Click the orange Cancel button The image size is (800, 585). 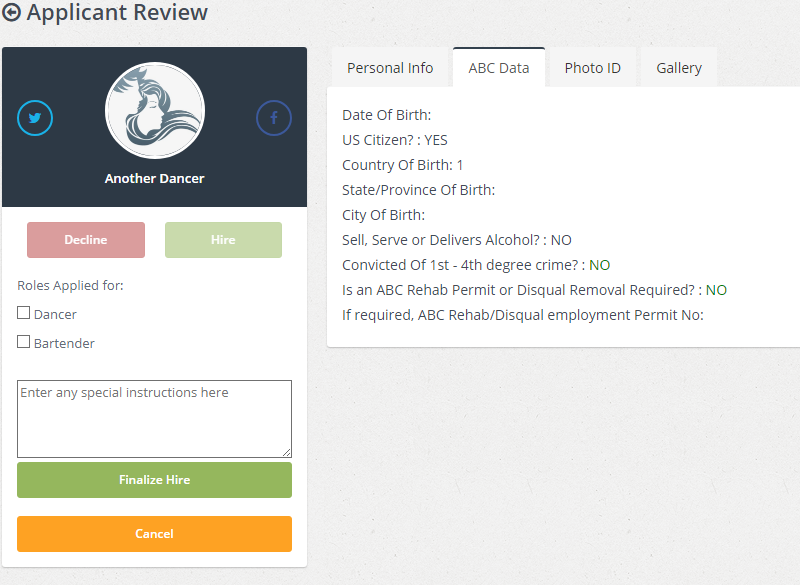[x=154, y=534]
